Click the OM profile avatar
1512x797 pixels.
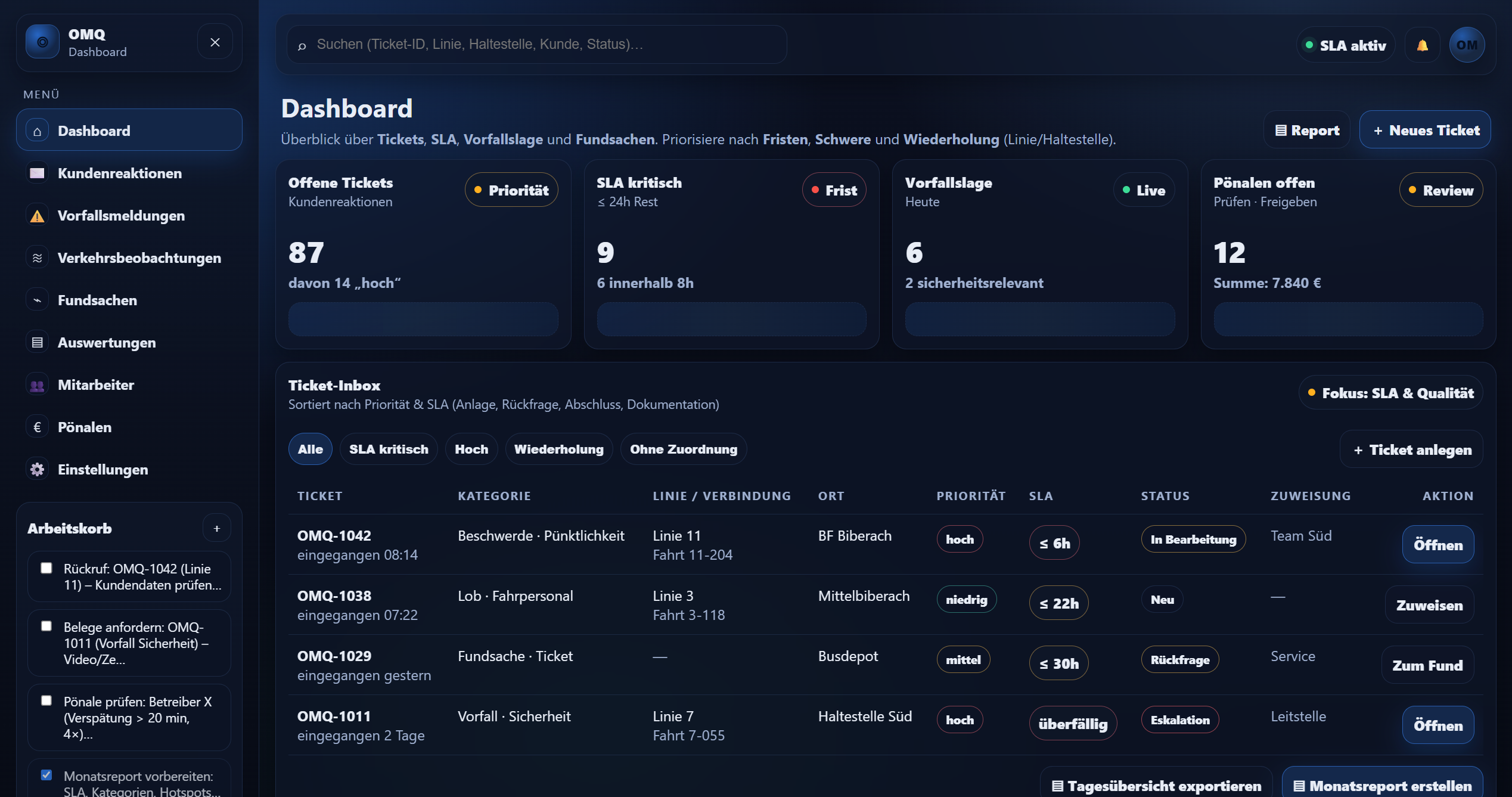pyautogui.click(x=1467, y=44)
